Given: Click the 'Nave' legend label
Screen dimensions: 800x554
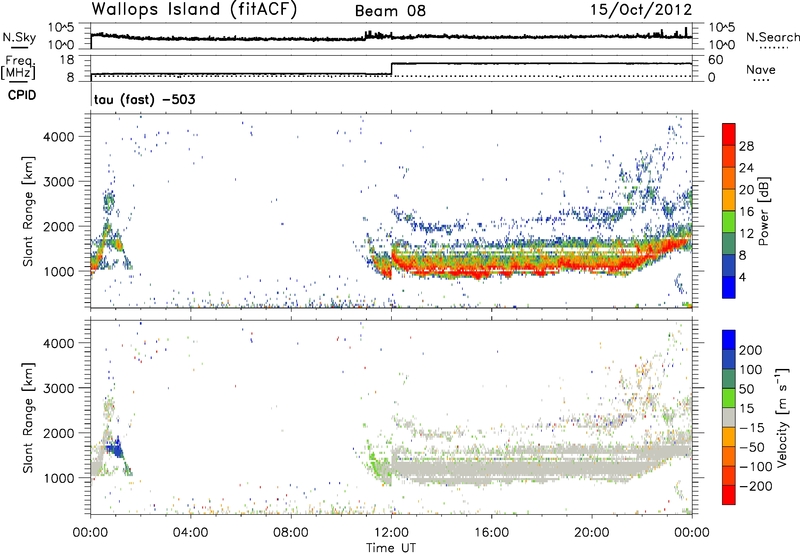Looking at the screenshot, I should click(760, 70).
